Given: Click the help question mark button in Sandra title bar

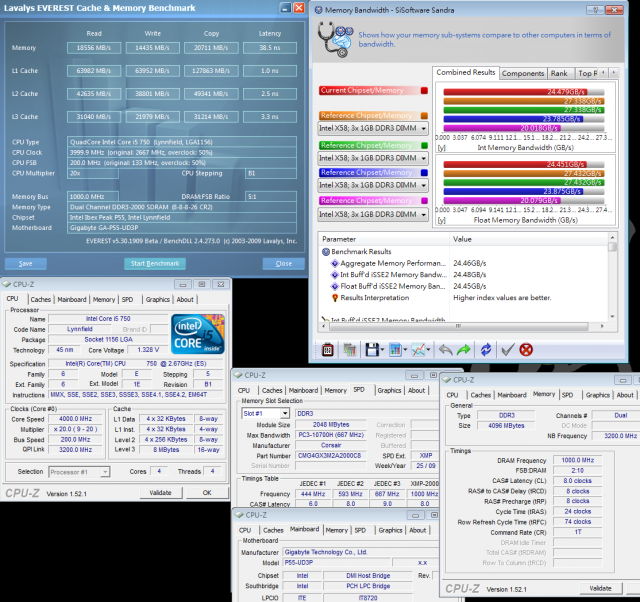Looking at the screenshot, I should tap(595, 10).
